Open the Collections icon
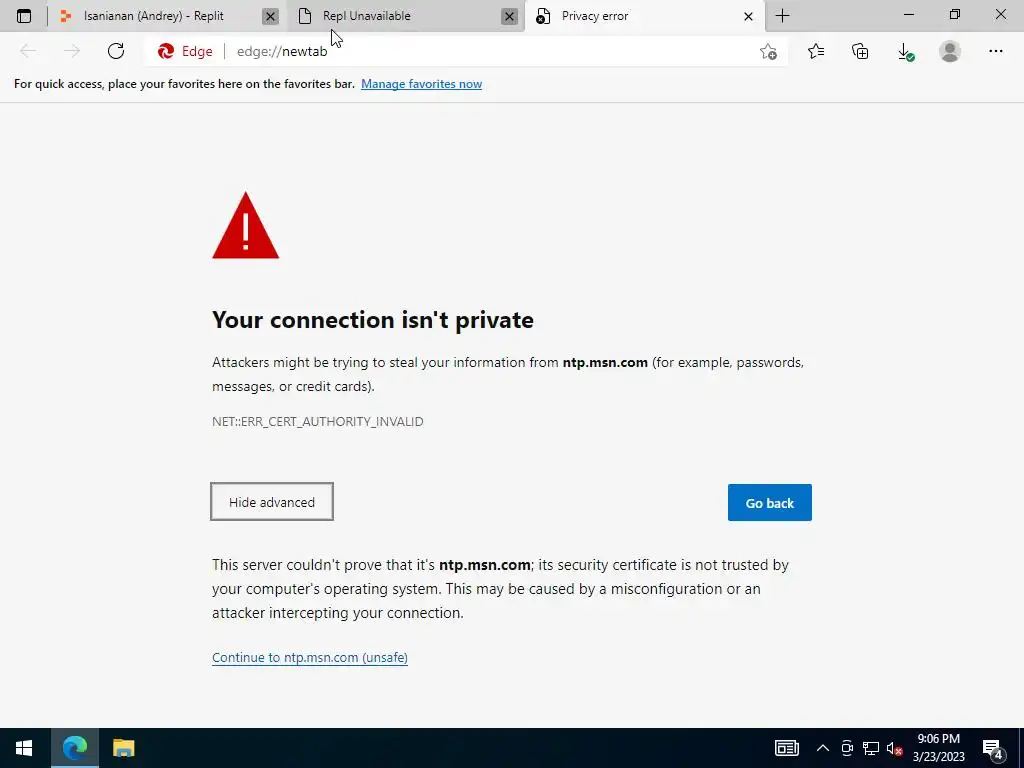 [861, 51]
